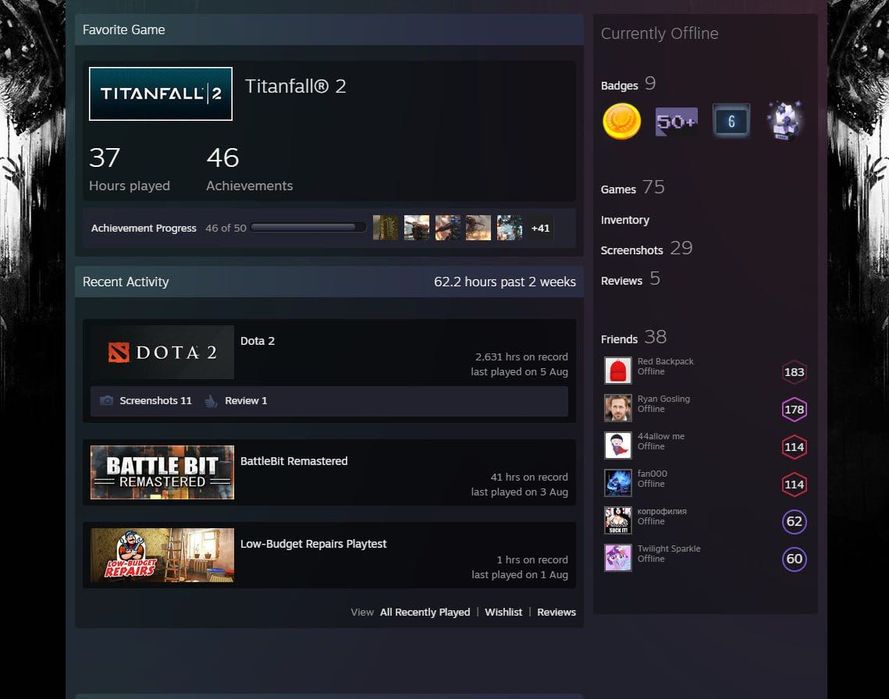889x699 pixels.
Task: Click level 183 badge of Red Backpack
Action: tap(794, 372)
